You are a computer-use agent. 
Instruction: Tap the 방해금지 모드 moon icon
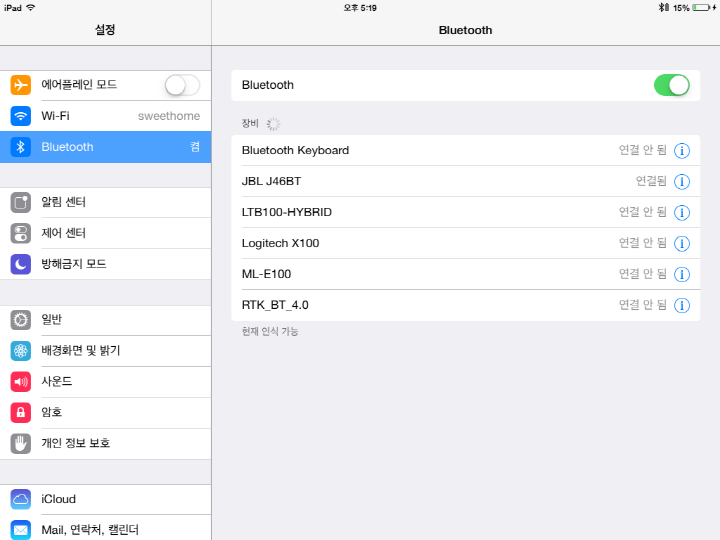21,264
